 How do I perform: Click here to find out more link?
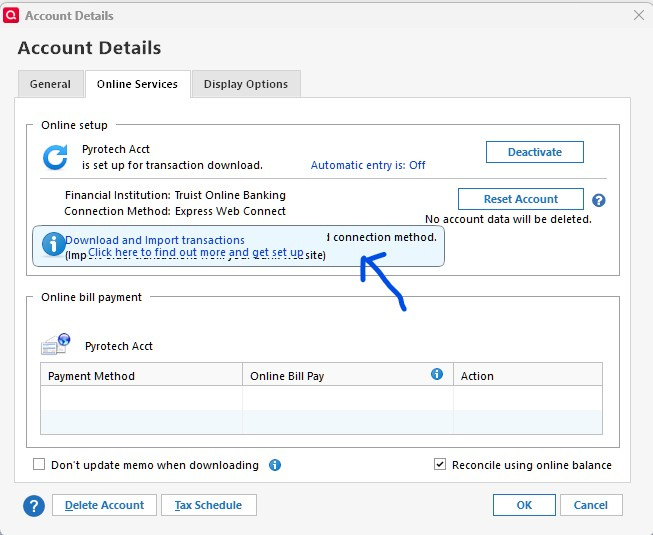[x=196, y=252]
